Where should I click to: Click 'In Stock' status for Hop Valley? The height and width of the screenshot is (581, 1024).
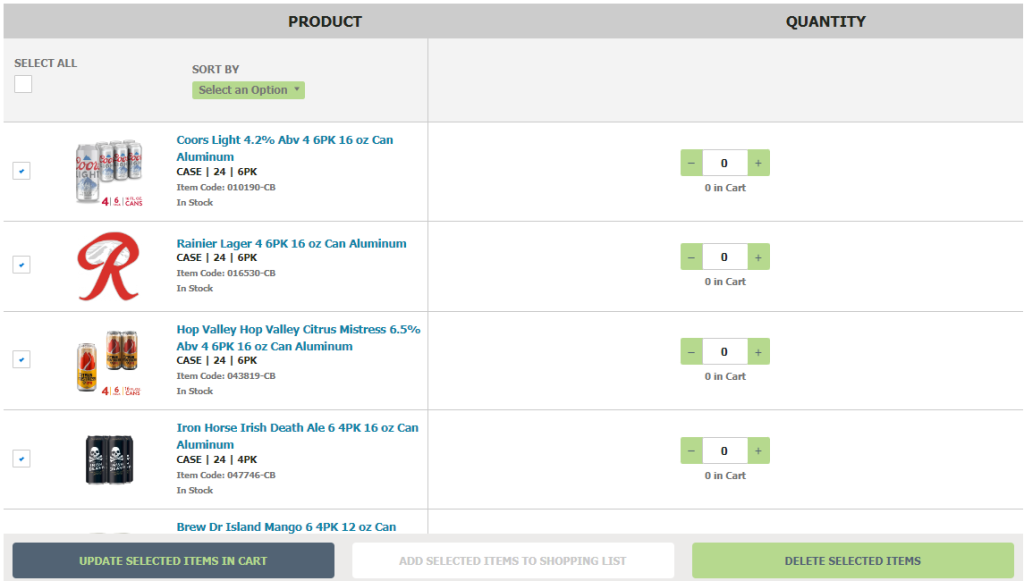tap(195, 392)
